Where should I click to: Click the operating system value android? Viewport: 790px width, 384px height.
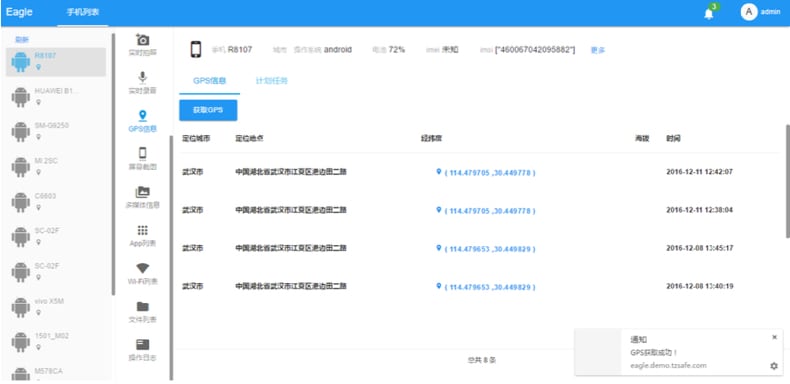[338, 49]
